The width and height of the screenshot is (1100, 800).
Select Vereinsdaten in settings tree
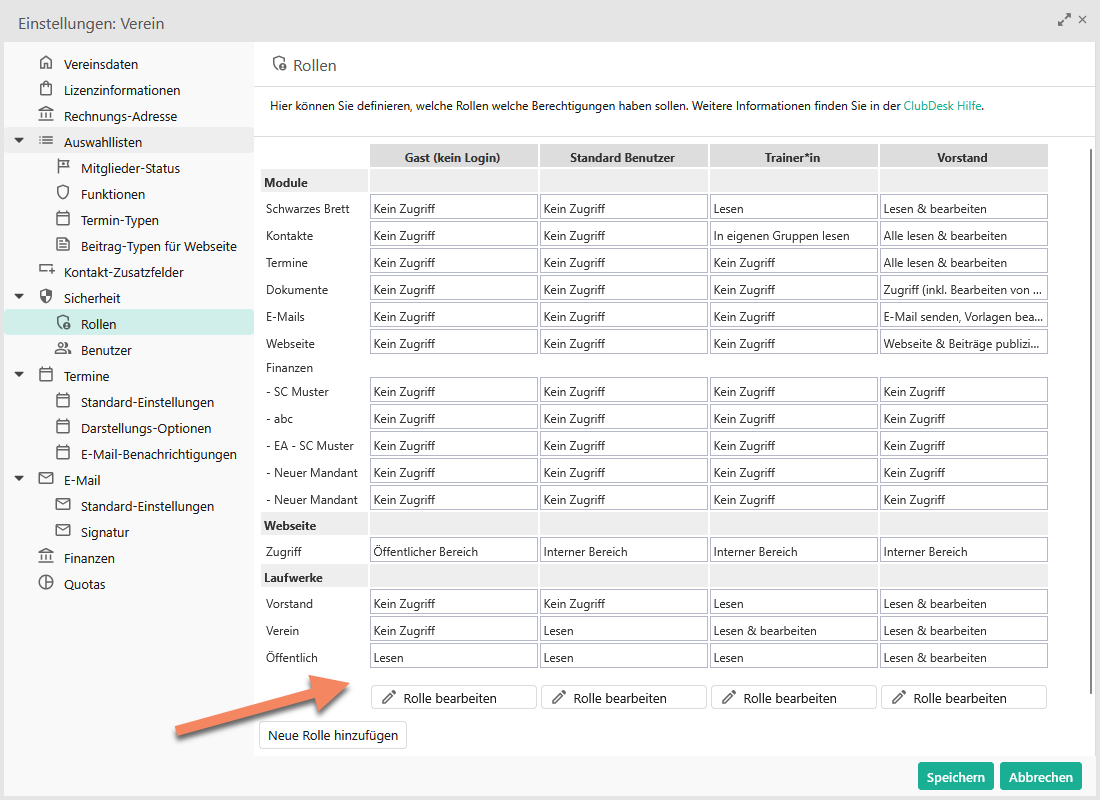[x=101, y=64]
